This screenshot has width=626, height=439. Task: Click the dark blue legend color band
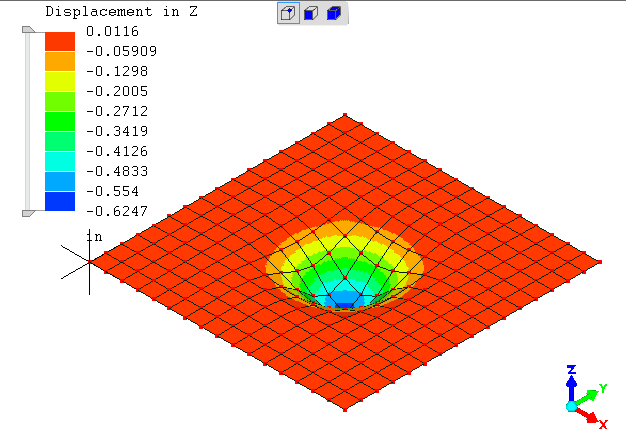coord(60,201)
